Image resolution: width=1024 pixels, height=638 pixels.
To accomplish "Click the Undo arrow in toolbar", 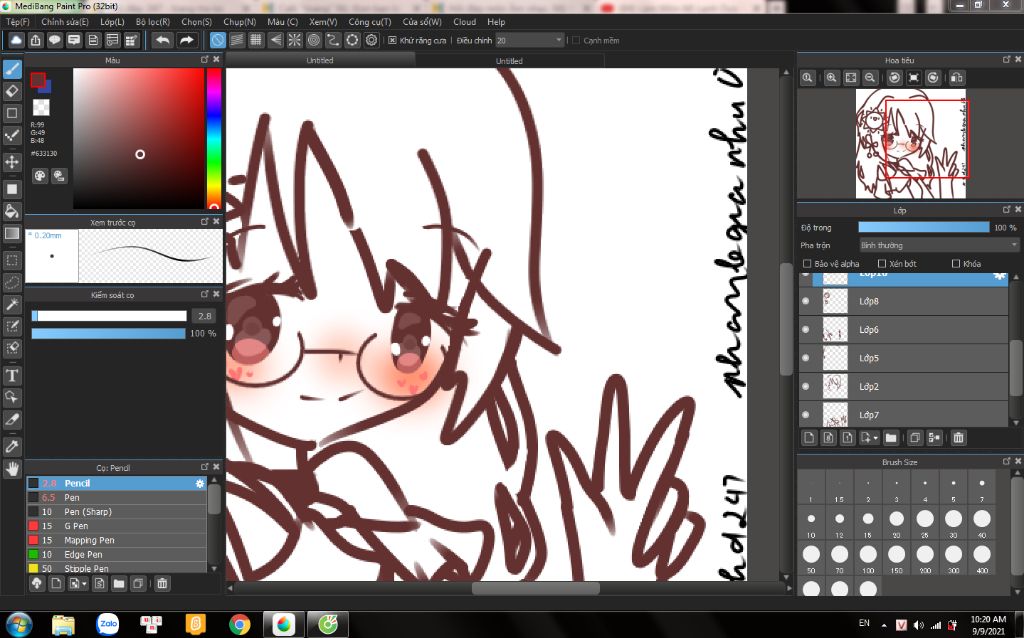I will [163, 40].
